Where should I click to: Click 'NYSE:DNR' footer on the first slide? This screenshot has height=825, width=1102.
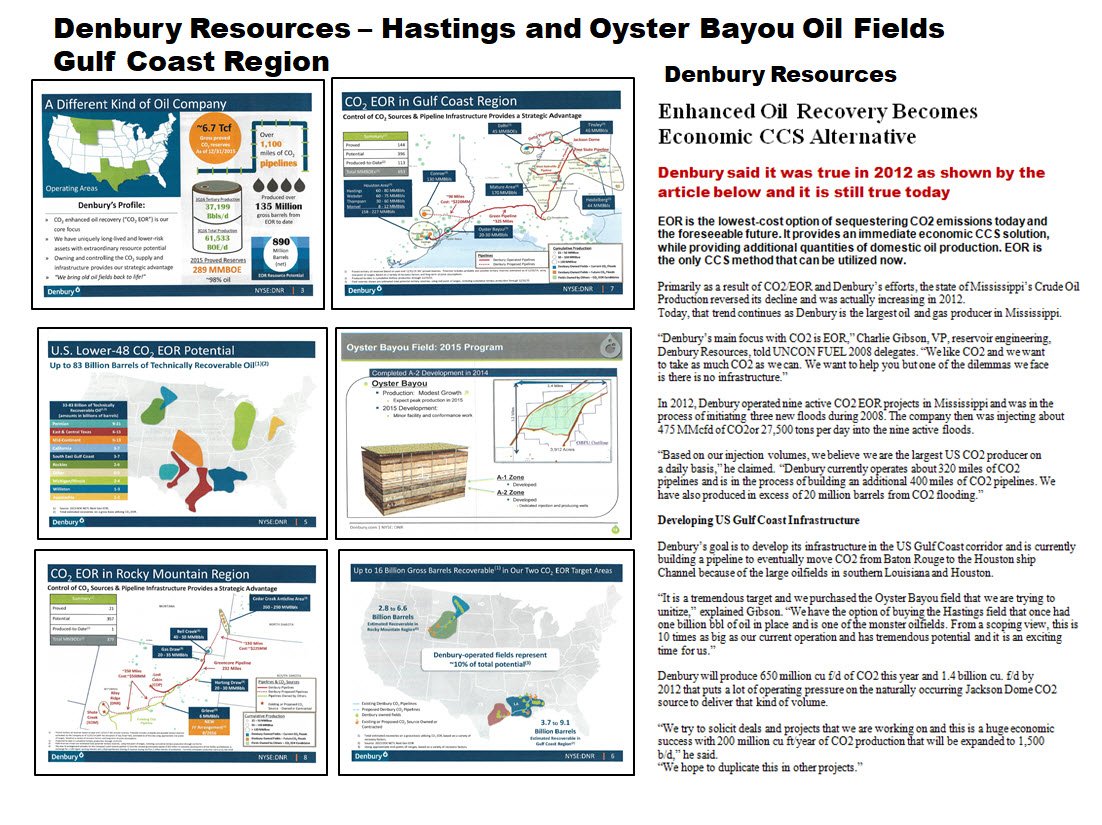point(271,290)
